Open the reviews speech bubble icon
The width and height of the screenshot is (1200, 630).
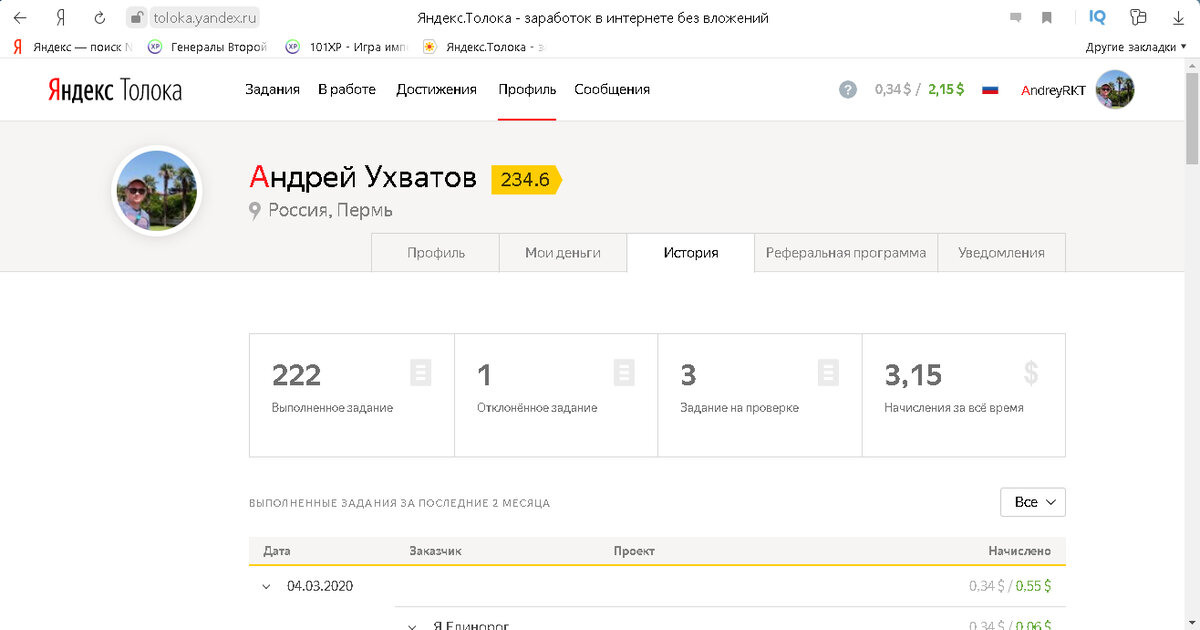click(1016, 18)
